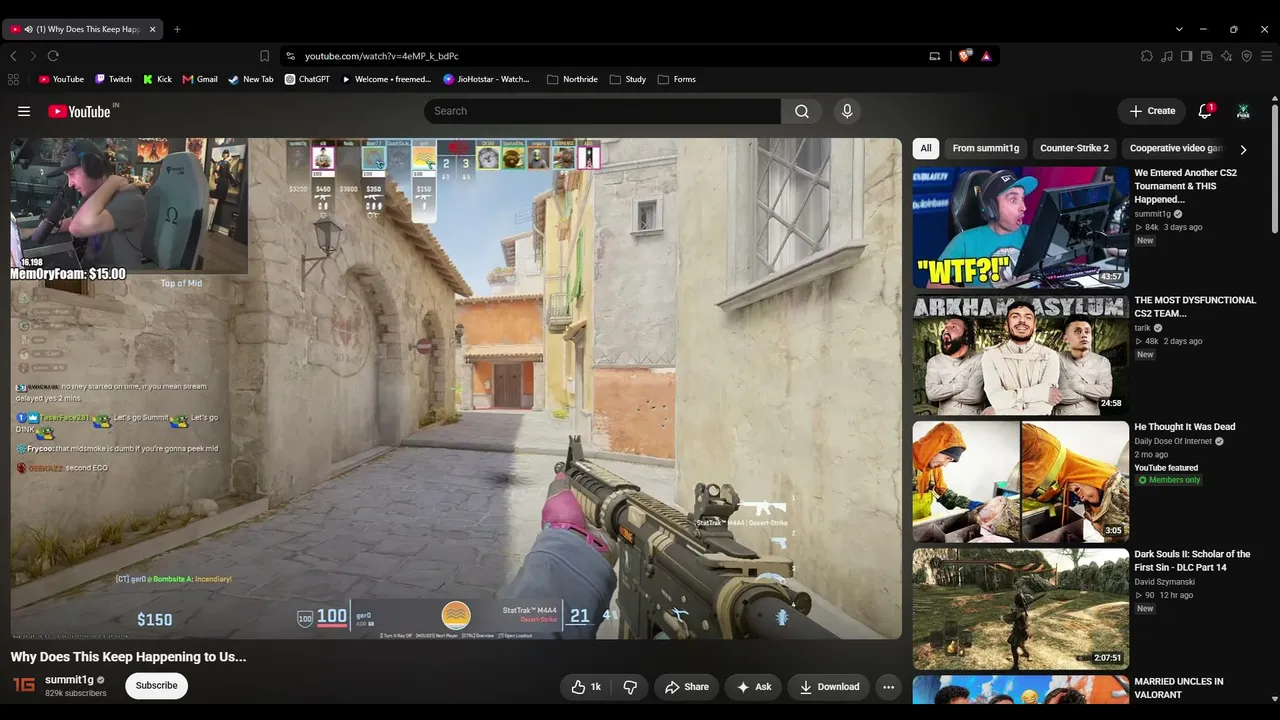Open the tab search dropdown arrow
This screenshot has width=1280, height=720.
1179,29
